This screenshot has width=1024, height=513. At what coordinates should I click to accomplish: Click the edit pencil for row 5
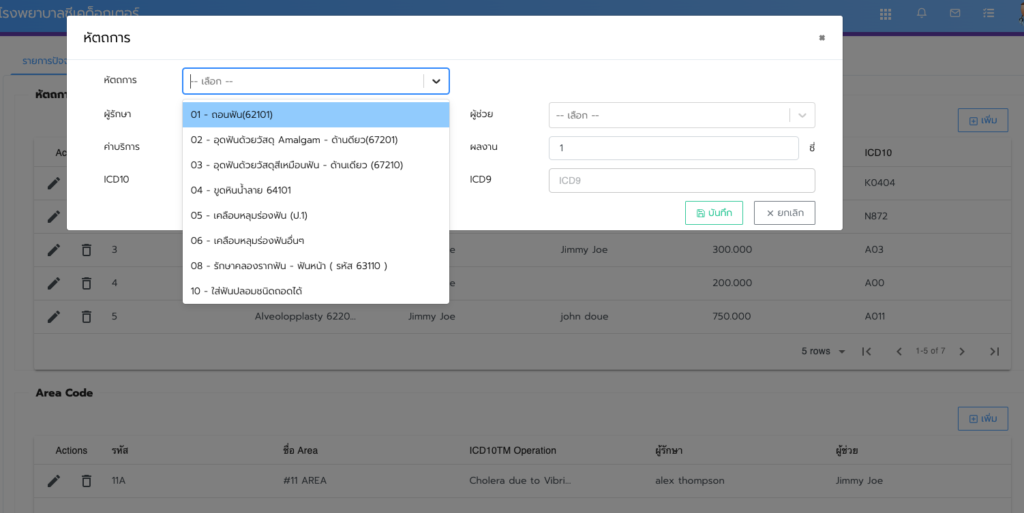(54, 317)
